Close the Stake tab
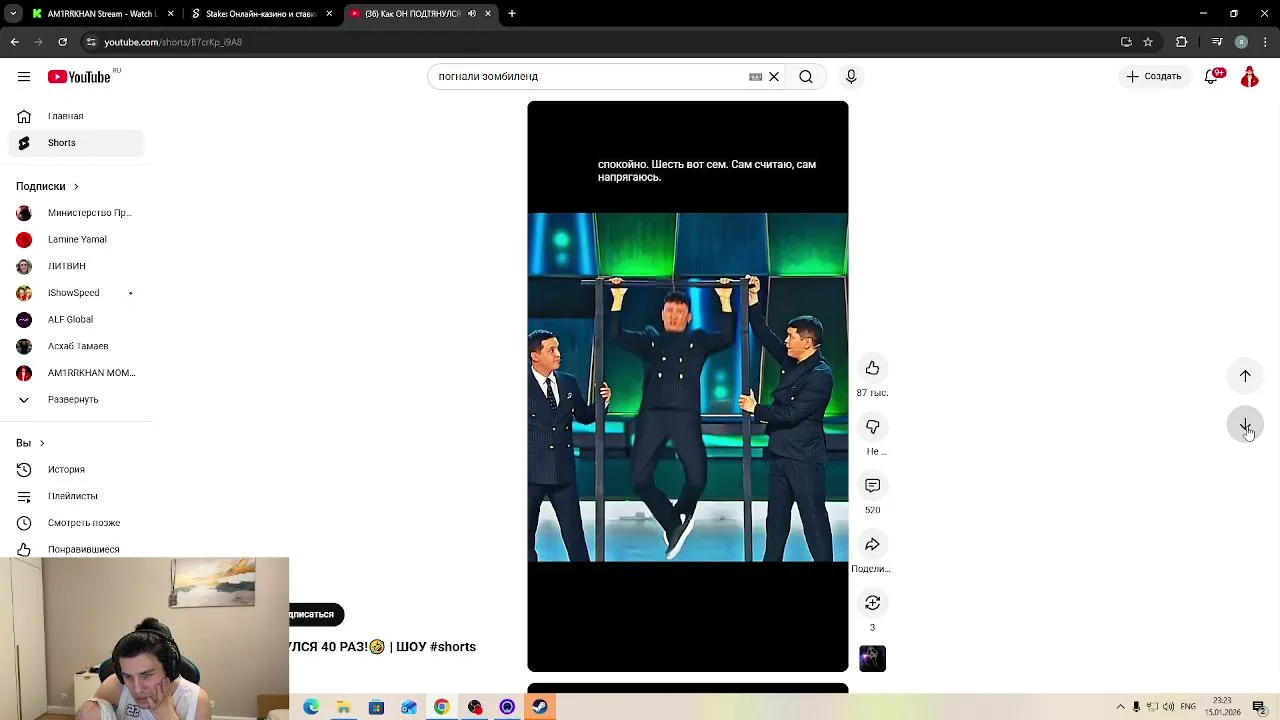 click(329, 14)
